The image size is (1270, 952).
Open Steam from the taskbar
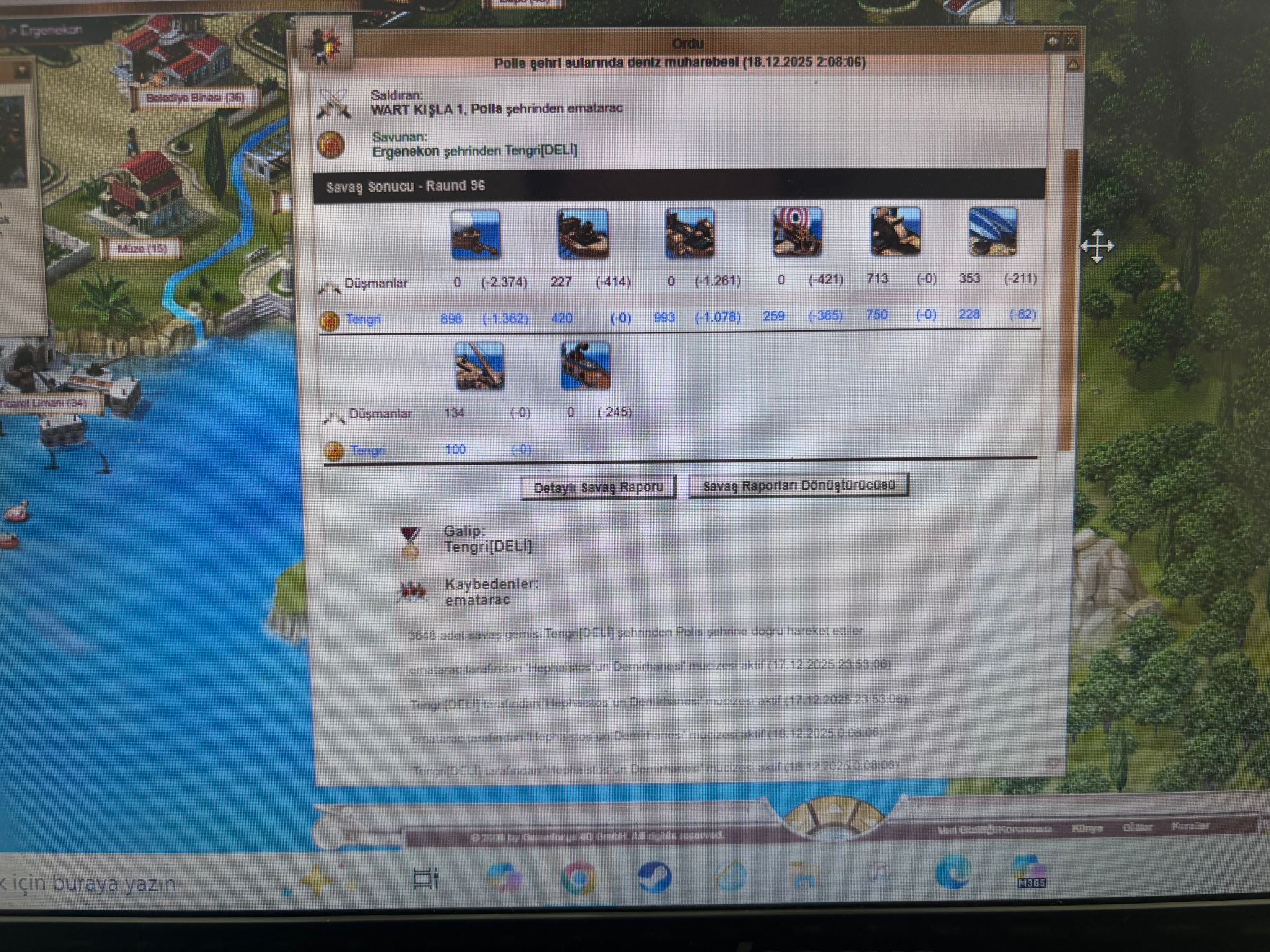(x=654, y=878)
